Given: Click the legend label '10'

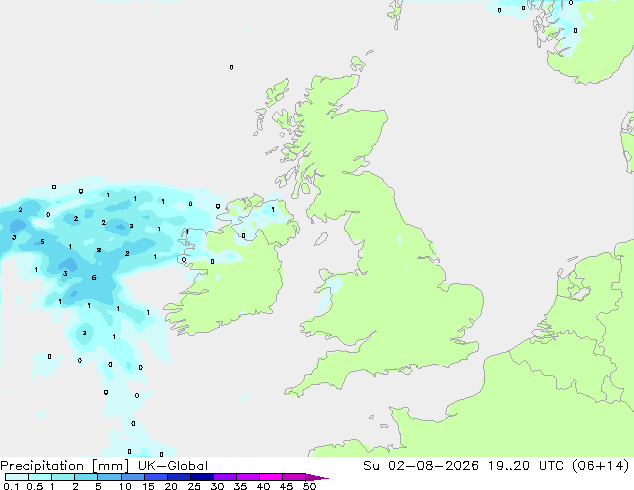Looking at the screenshot, I should coord(125,486).
